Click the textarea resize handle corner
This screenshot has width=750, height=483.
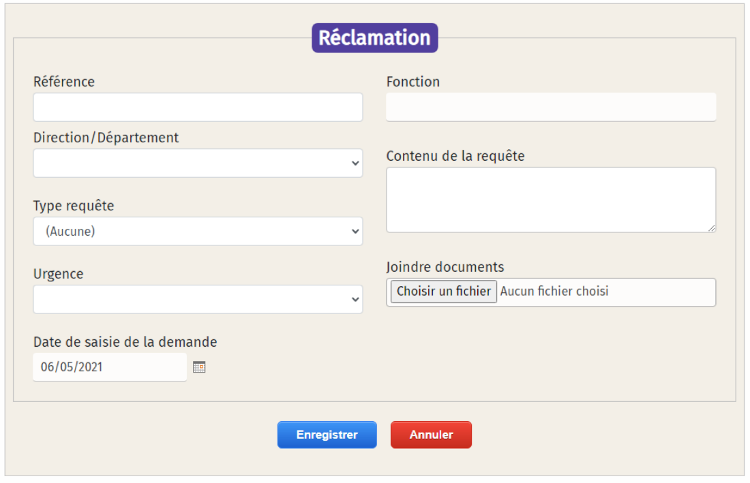coord(711,227)
